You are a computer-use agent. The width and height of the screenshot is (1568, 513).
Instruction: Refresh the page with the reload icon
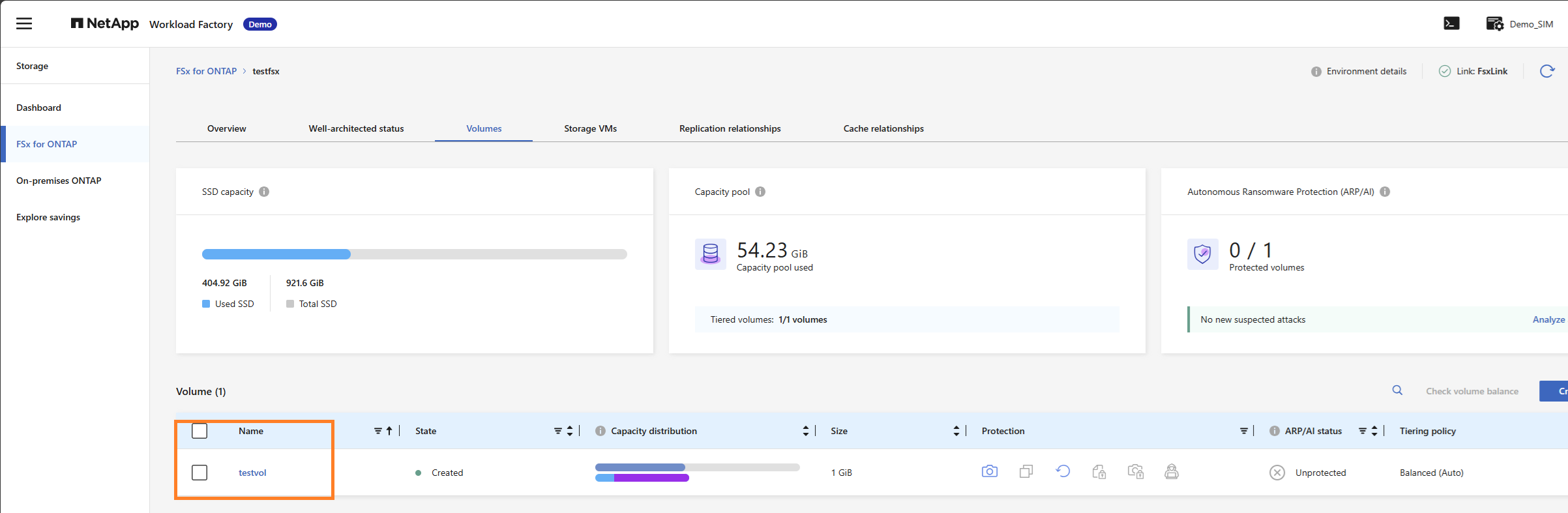click(1547, 71)
